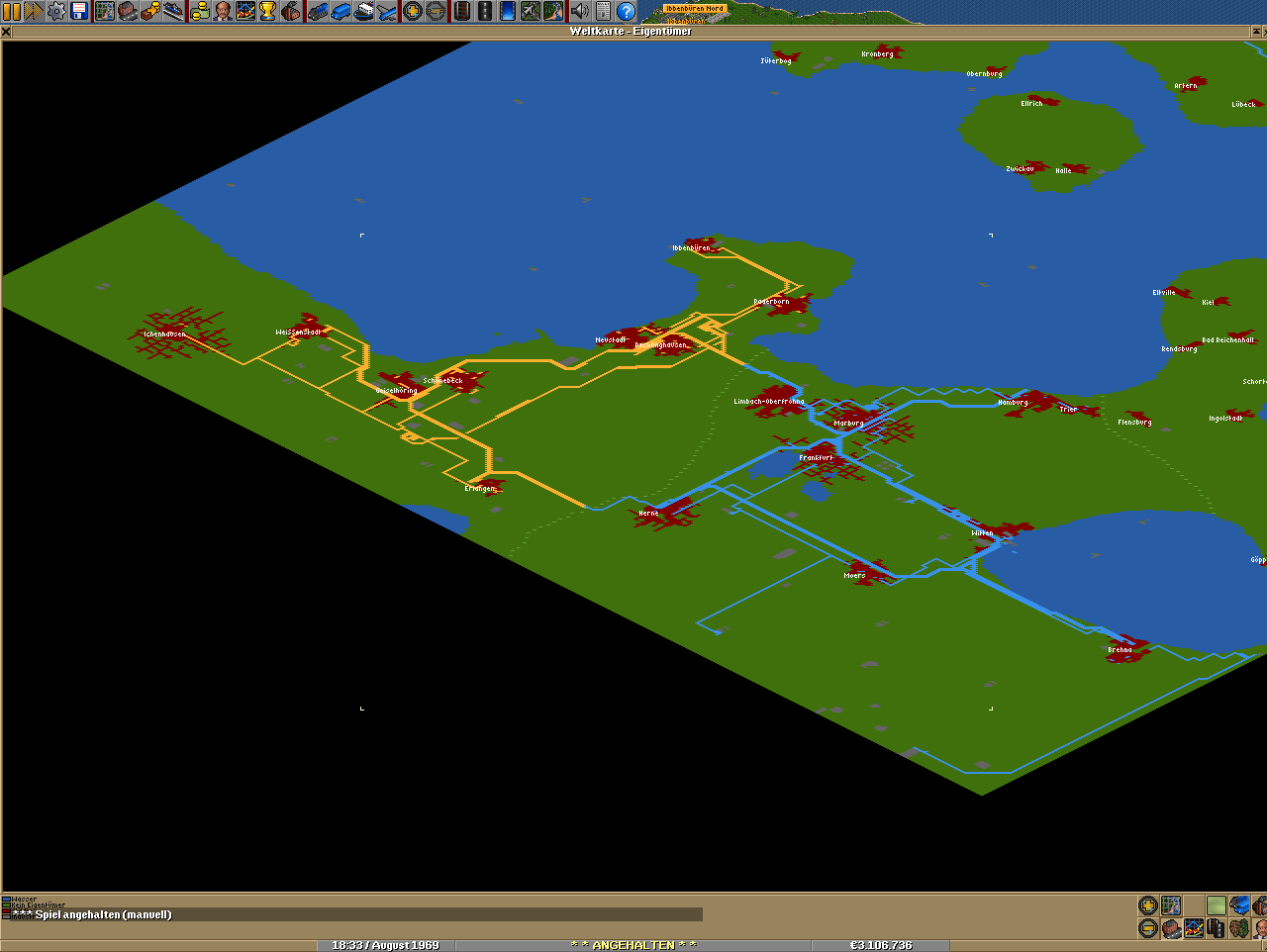Screen dimensions: 1267x952
Task: Click the company money balance
Action: point(880,945)
